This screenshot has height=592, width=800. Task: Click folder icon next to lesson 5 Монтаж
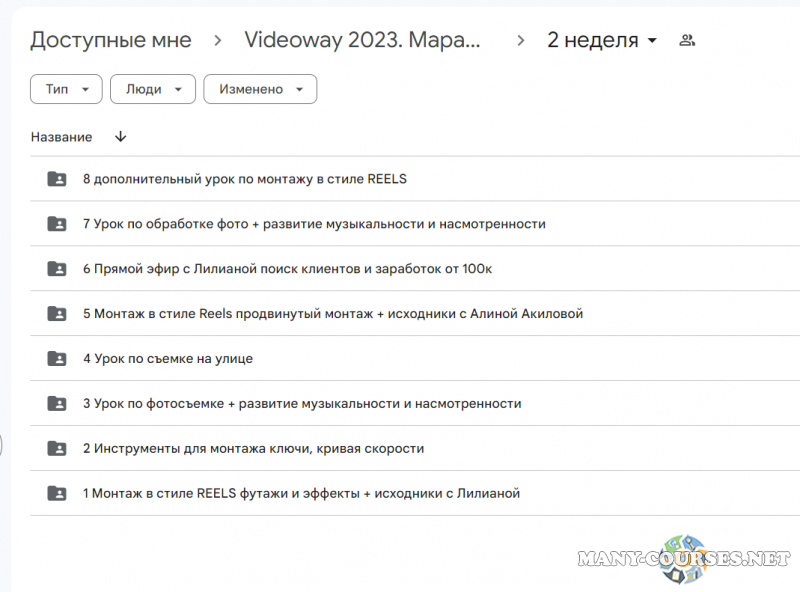pyautogui.click(x=57, y=314)
